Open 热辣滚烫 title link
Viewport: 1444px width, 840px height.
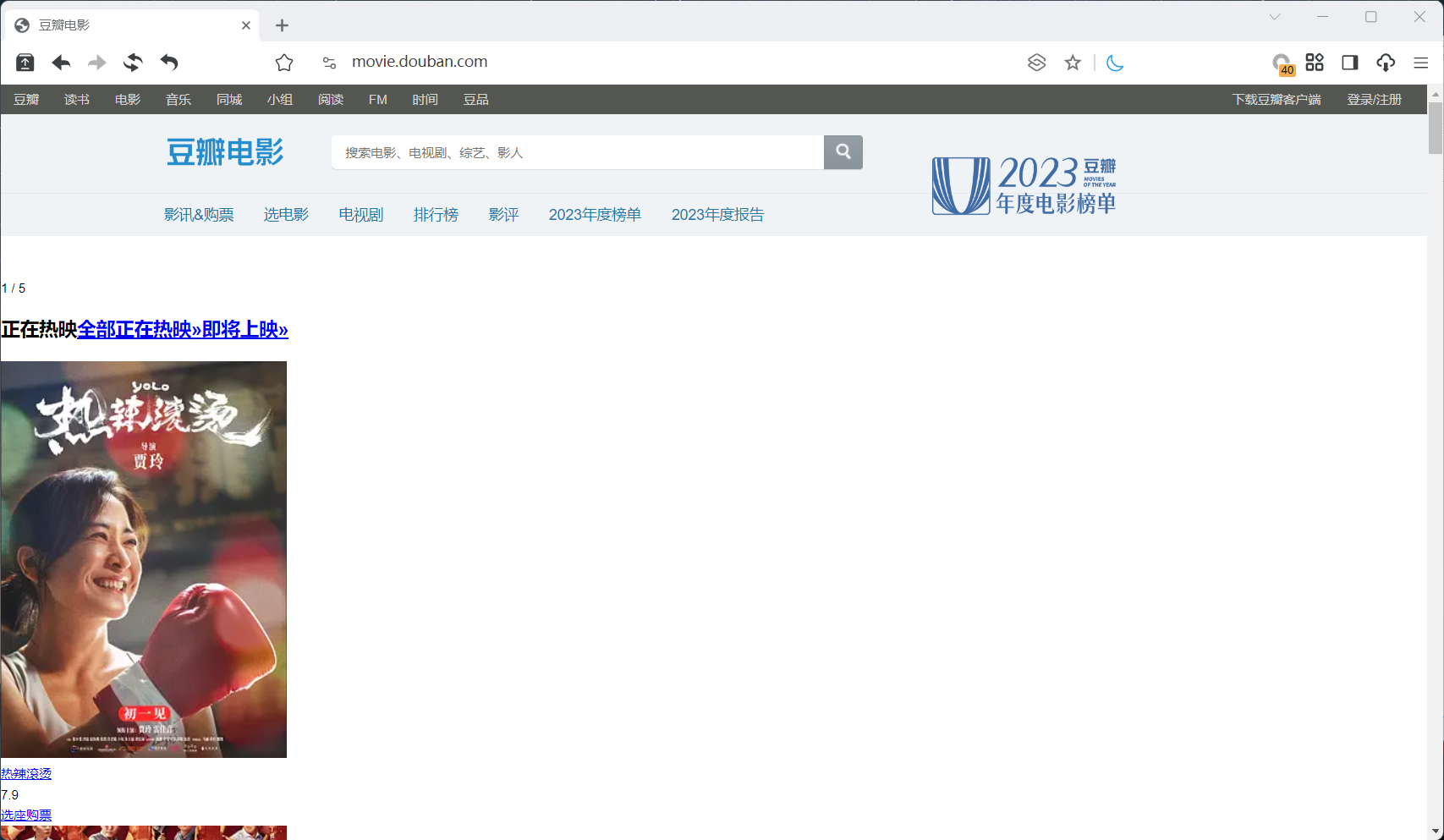(26, 773)
